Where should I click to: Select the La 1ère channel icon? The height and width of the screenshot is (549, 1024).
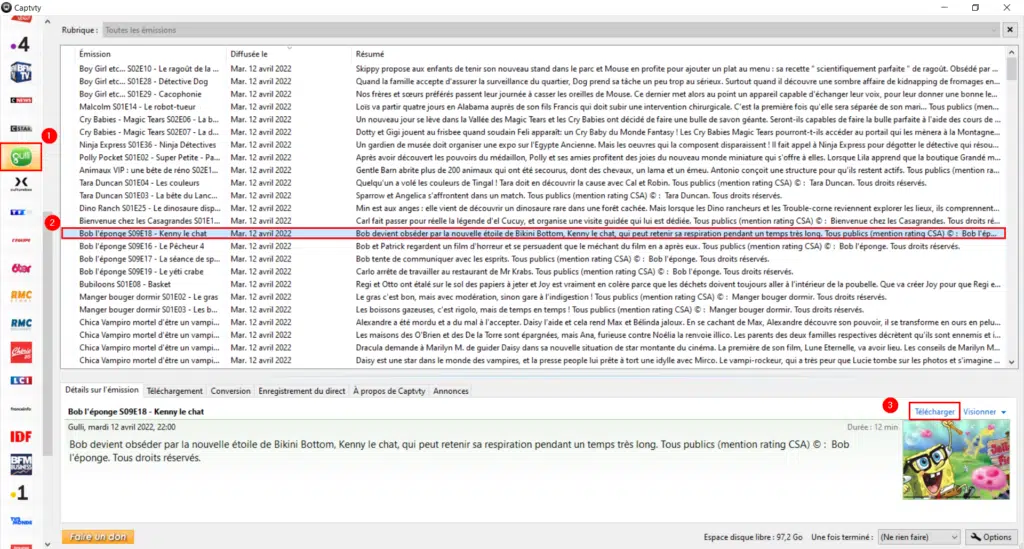(21, 493)
